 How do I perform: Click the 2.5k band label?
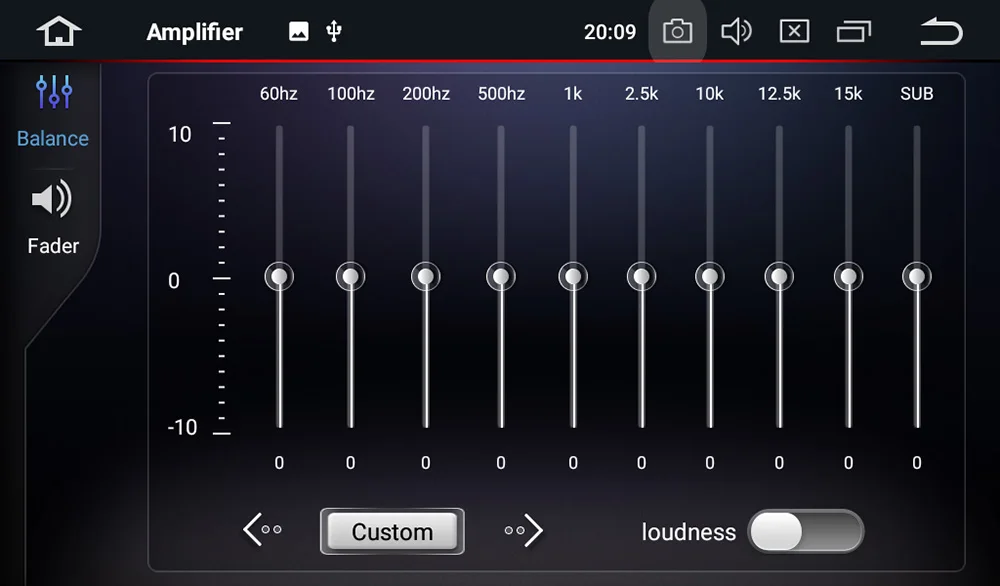[x=642, y=94]
